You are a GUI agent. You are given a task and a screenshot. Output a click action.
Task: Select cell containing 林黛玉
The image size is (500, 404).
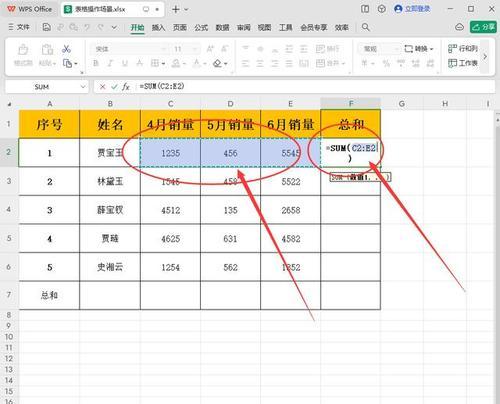click(110, 181)
